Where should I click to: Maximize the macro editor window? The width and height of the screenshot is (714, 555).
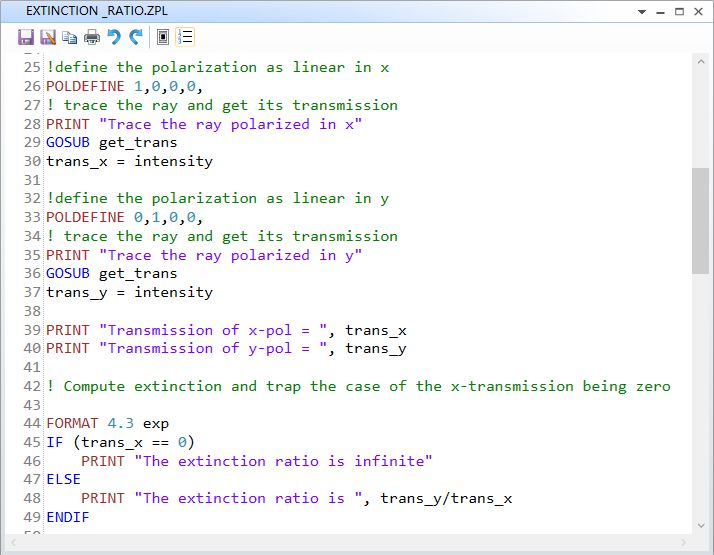[x=679, y=11]
